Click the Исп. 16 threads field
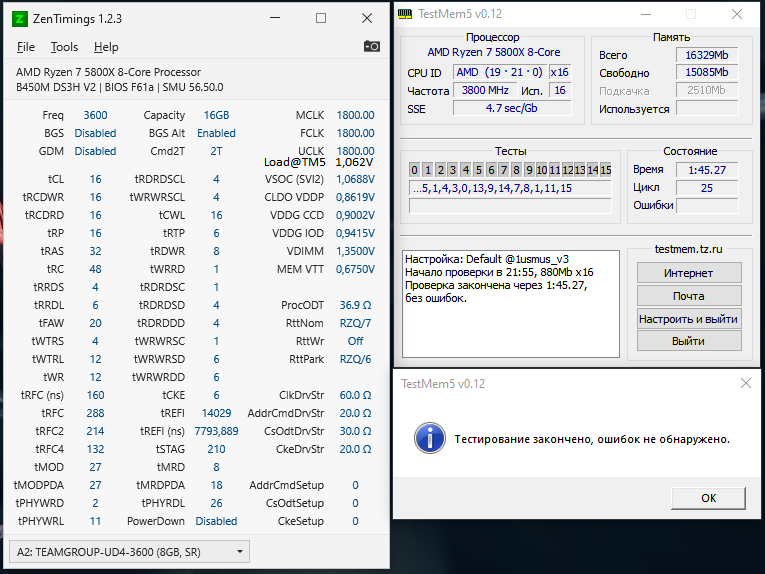 coord(560,90)
